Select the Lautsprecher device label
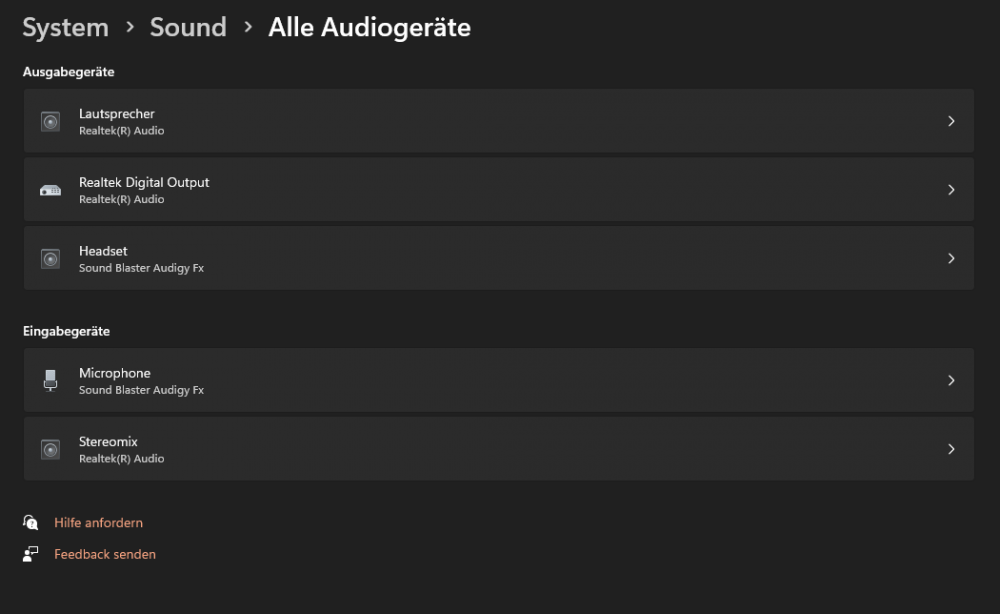 tap(117, 114)
